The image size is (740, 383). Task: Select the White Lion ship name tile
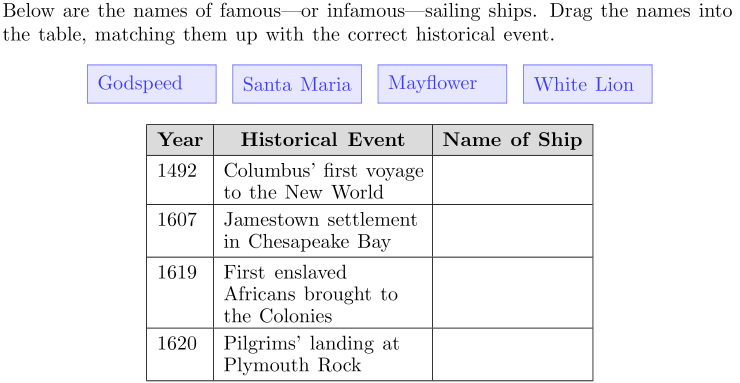pyautogui.click(x=588, y=84)
